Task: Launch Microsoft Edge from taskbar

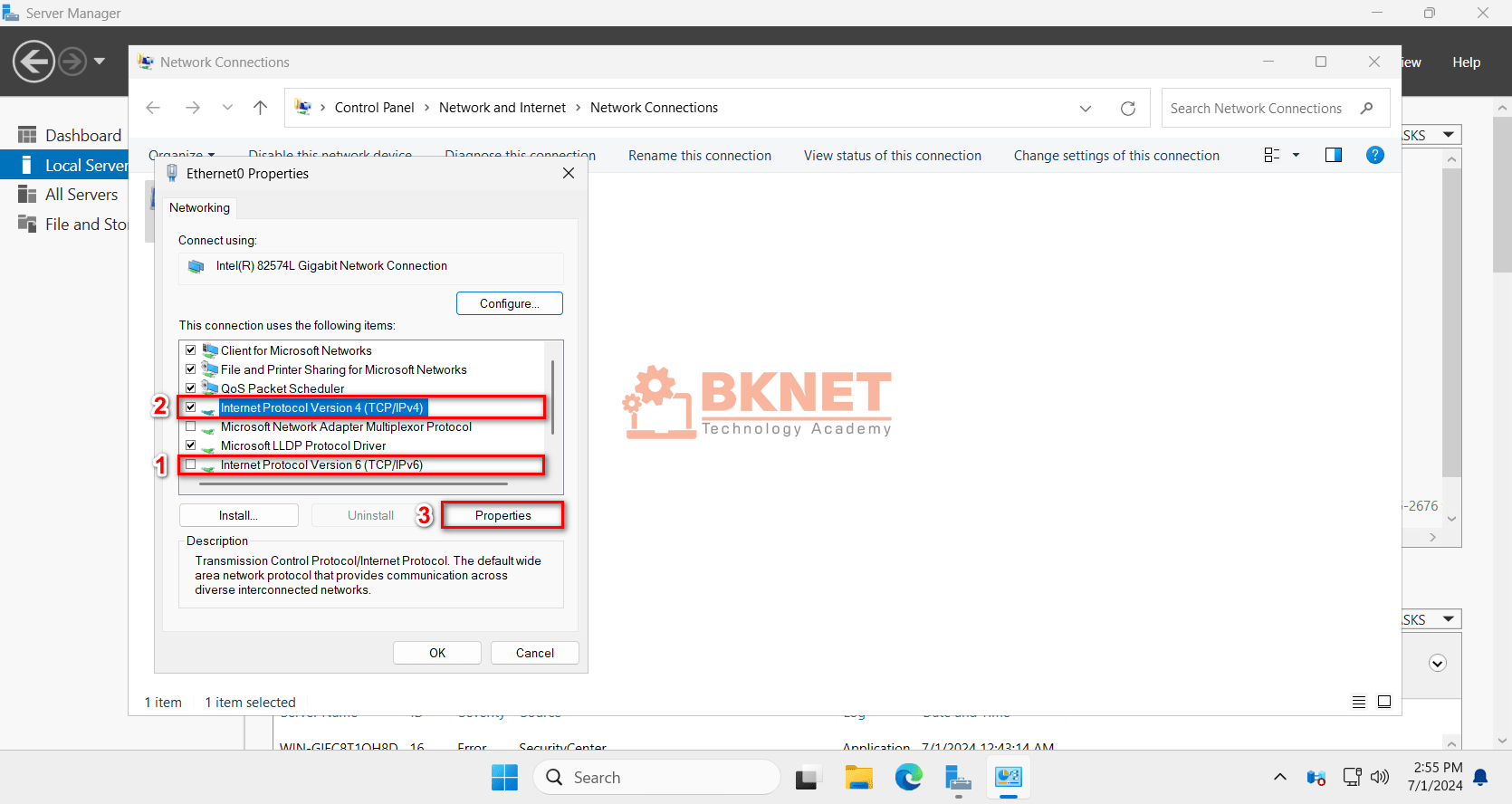Action: (x=908, y=778)
